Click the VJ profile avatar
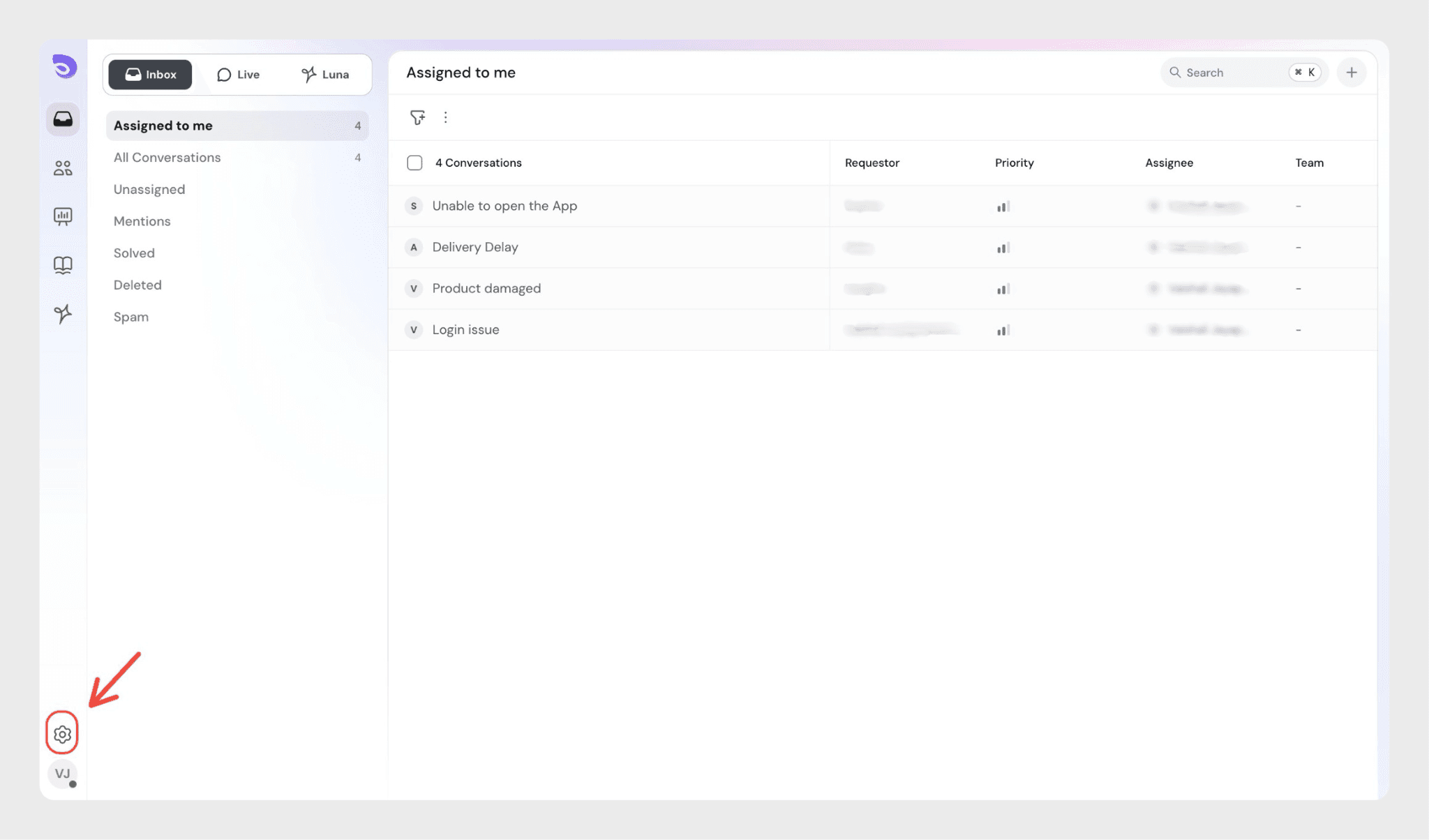The height and width of the screenshot is (840, 1429). point(63,774)
